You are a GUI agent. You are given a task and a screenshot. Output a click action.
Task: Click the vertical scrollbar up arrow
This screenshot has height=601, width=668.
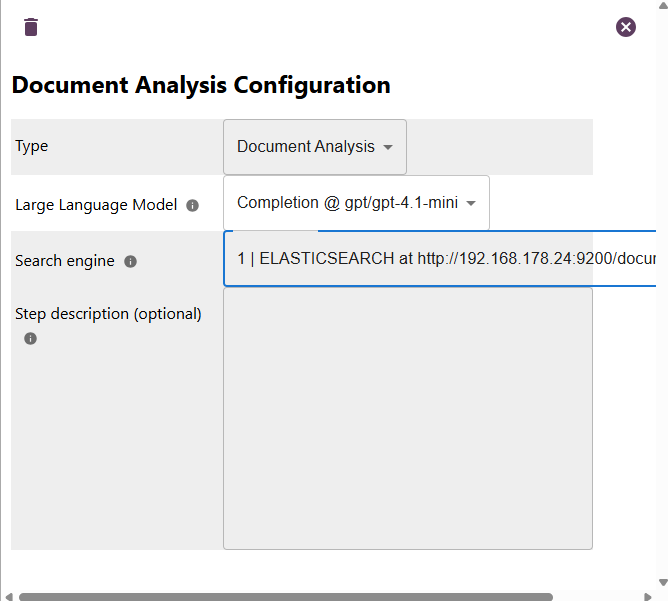click(x=660, y=7)
